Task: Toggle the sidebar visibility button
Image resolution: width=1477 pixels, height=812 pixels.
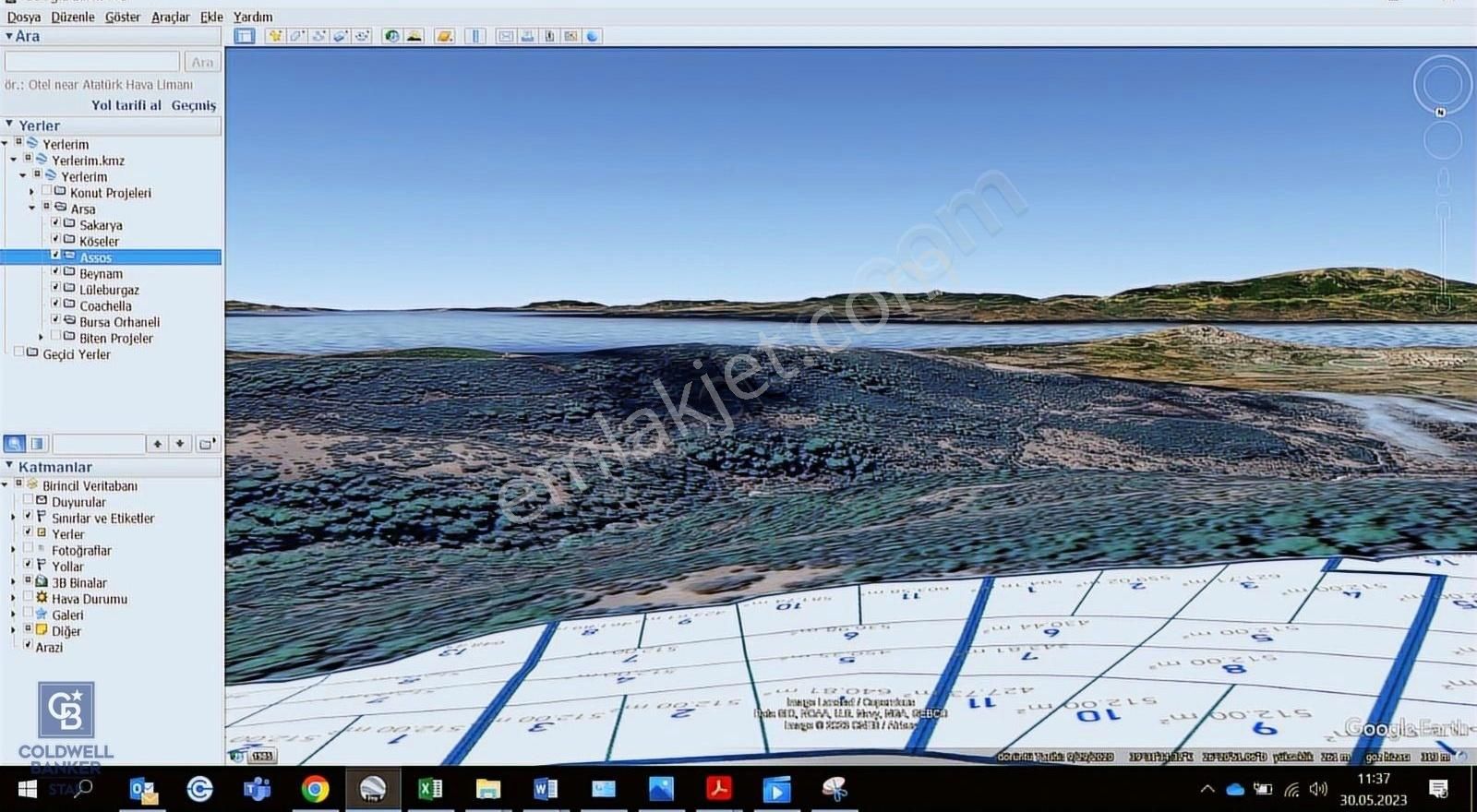Action: coord(245,36)
